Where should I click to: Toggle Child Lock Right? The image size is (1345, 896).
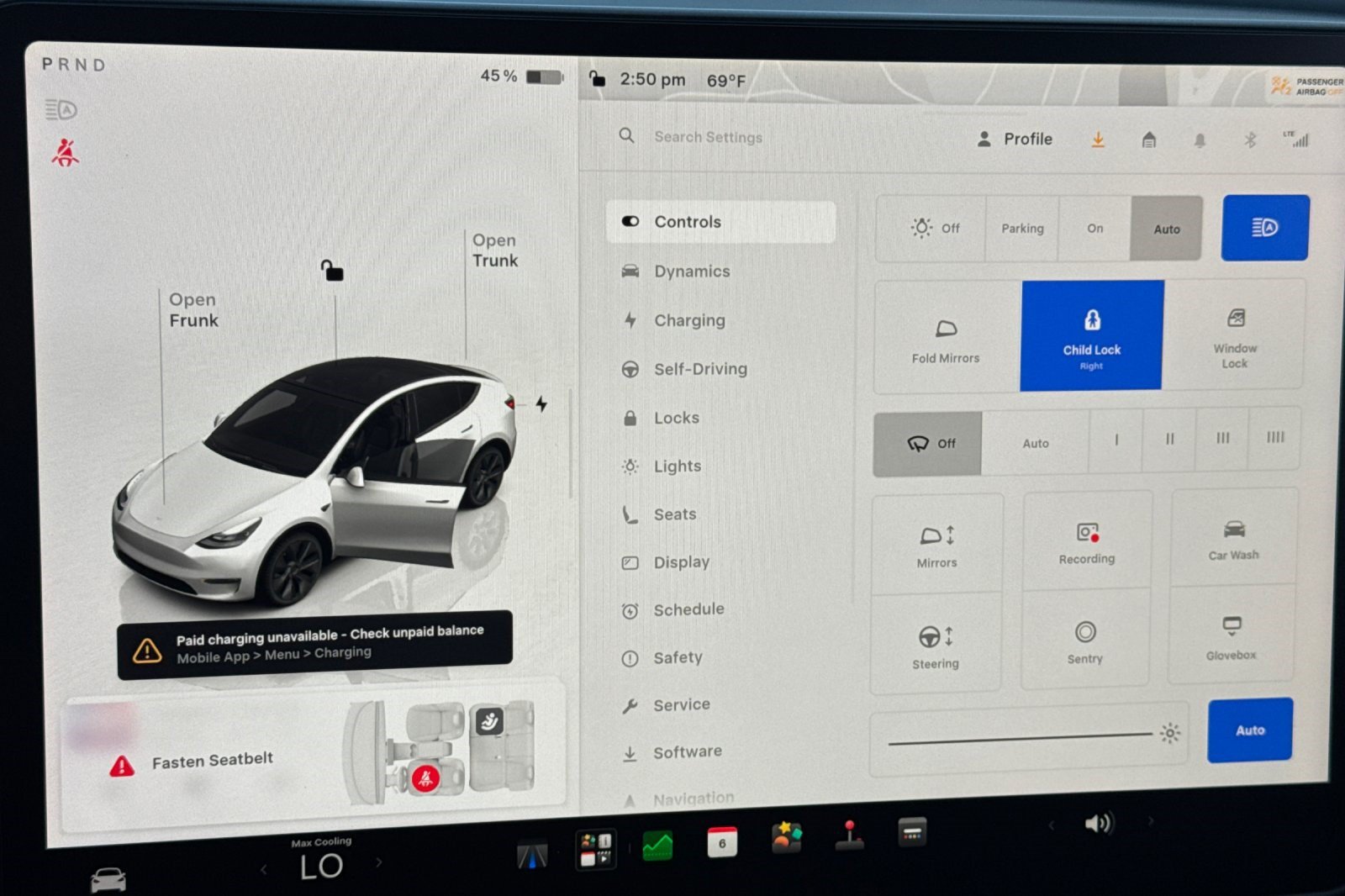1092,336
